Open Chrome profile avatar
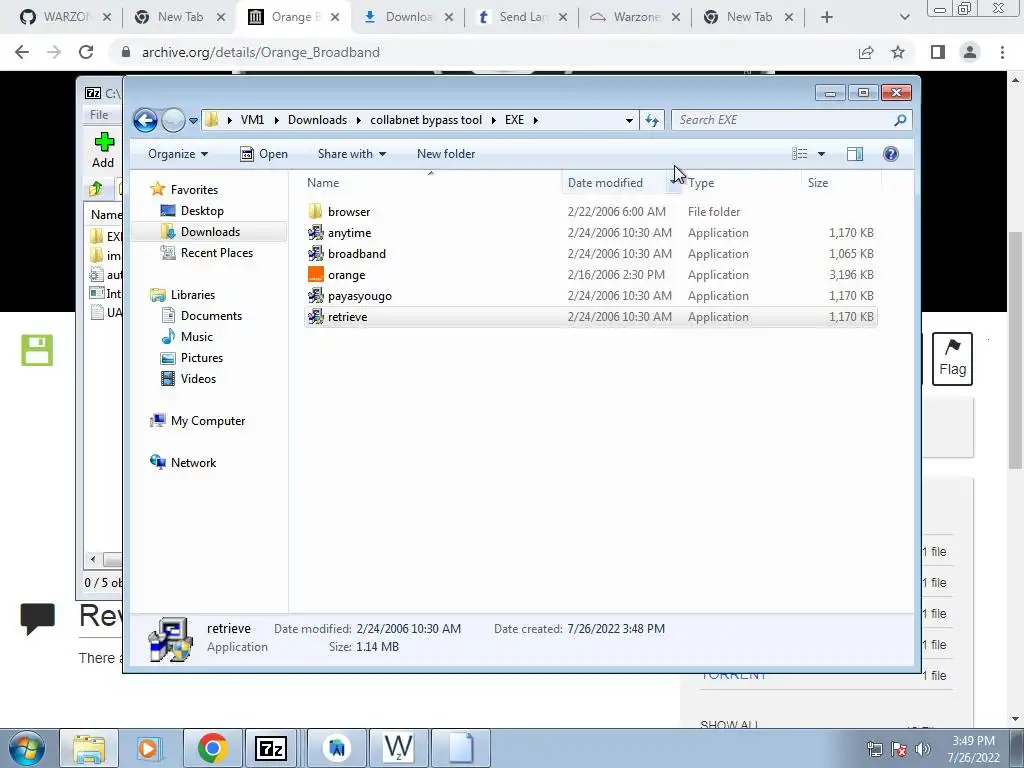 tap(970, 52)
